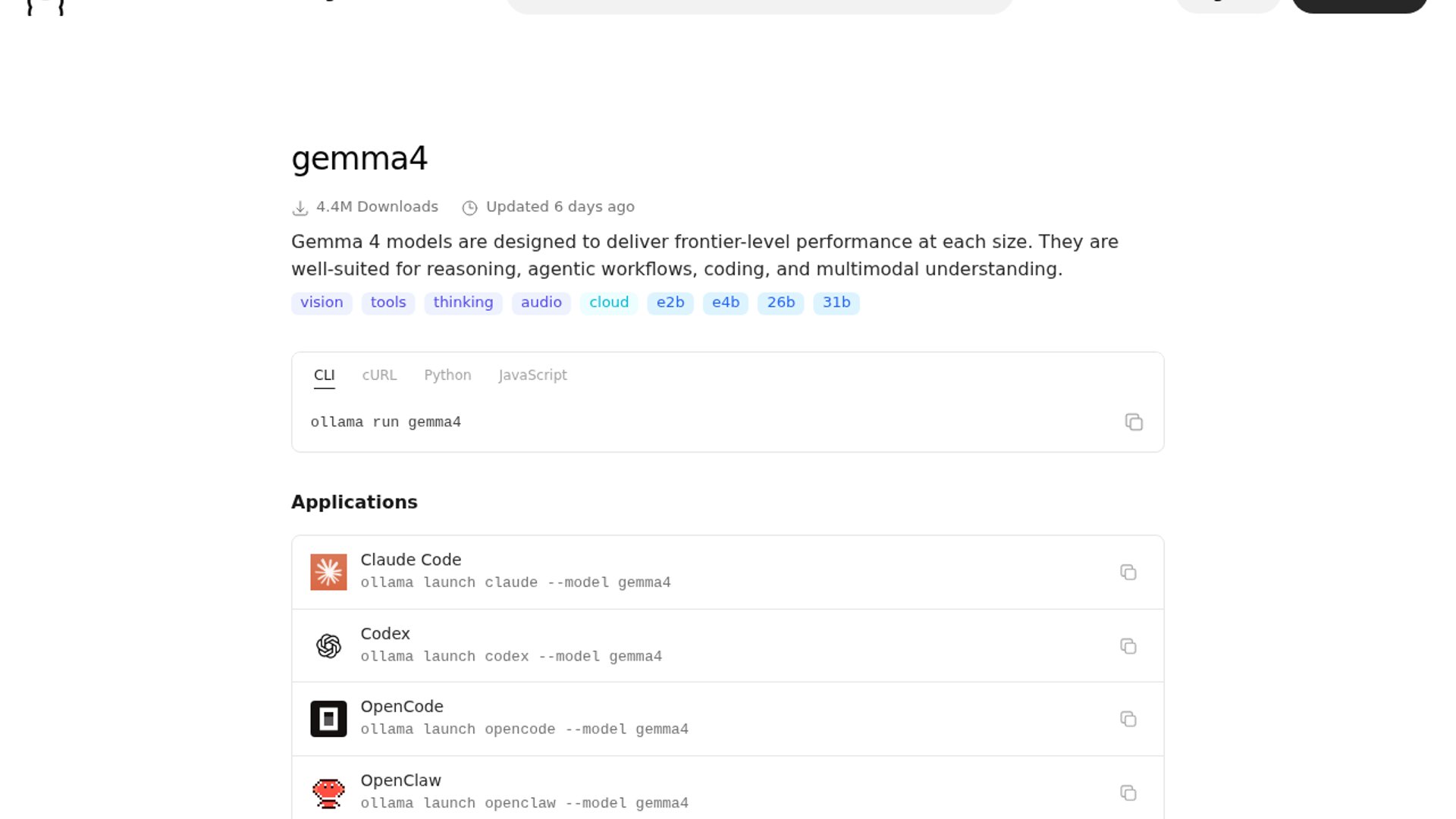Image resolution: width=1456 pixels, height=819 pixels.
Task: Select the CLI tab
Action: click(x=324, y=375)
